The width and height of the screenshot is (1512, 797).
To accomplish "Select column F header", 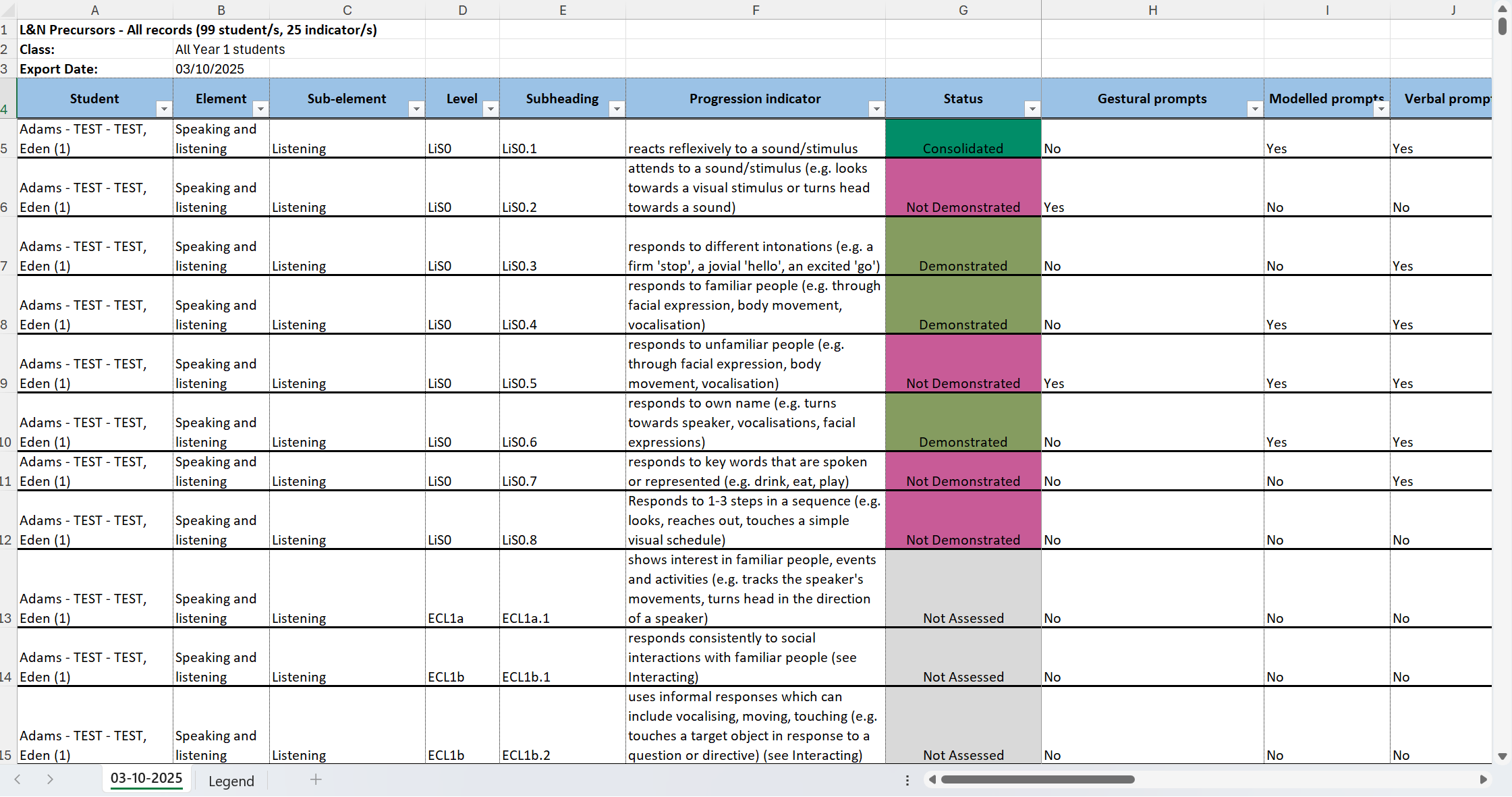I will point(755,10).
